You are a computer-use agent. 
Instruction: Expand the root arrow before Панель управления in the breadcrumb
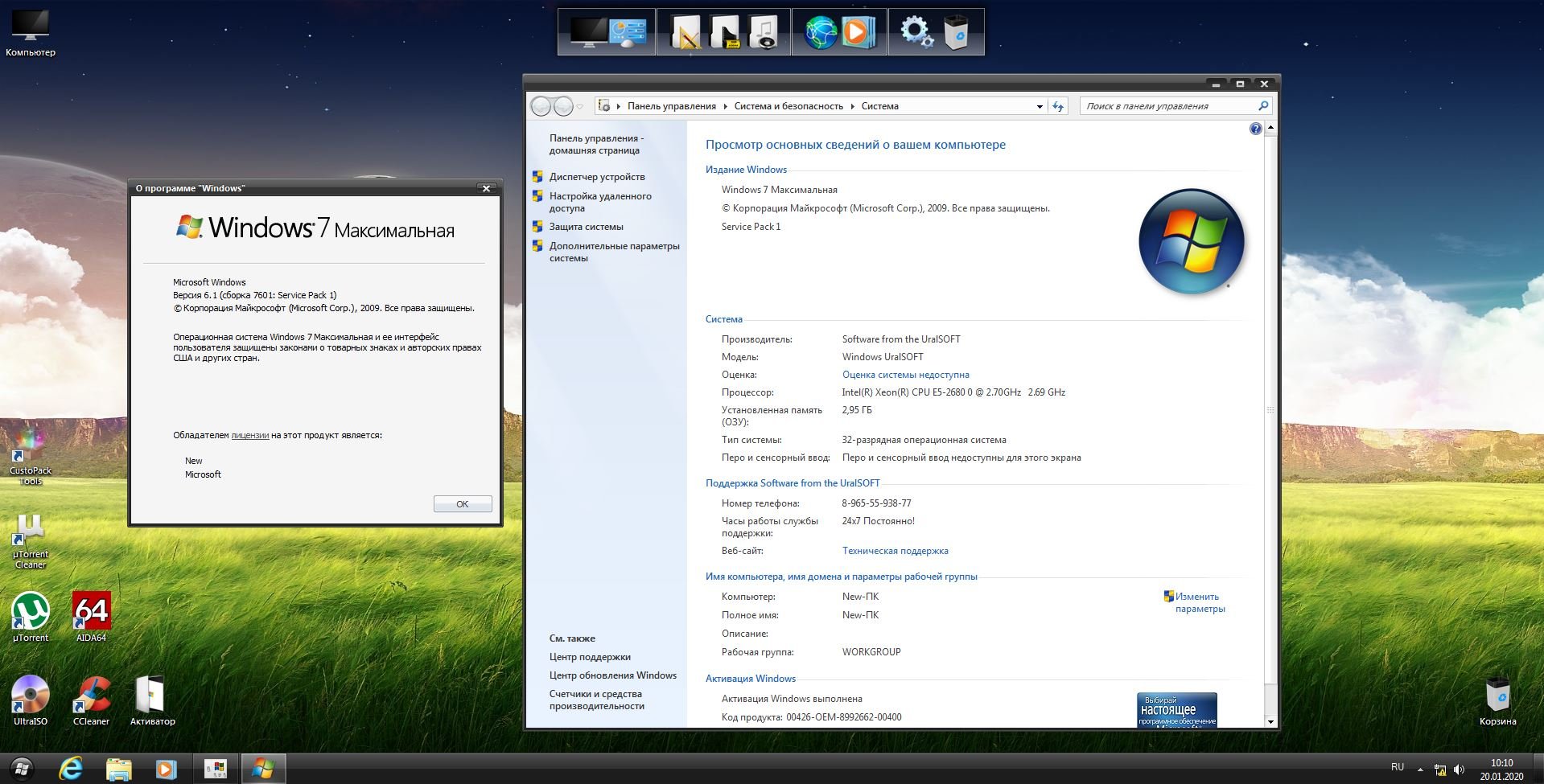click(x=618, y=106)
